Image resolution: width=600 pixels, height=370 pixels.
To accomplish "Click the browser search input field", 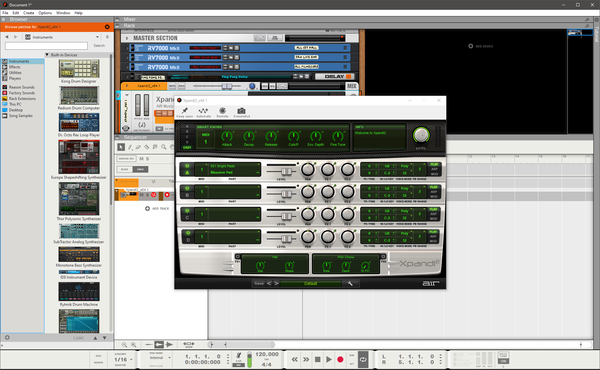I will tap(46, 46).
